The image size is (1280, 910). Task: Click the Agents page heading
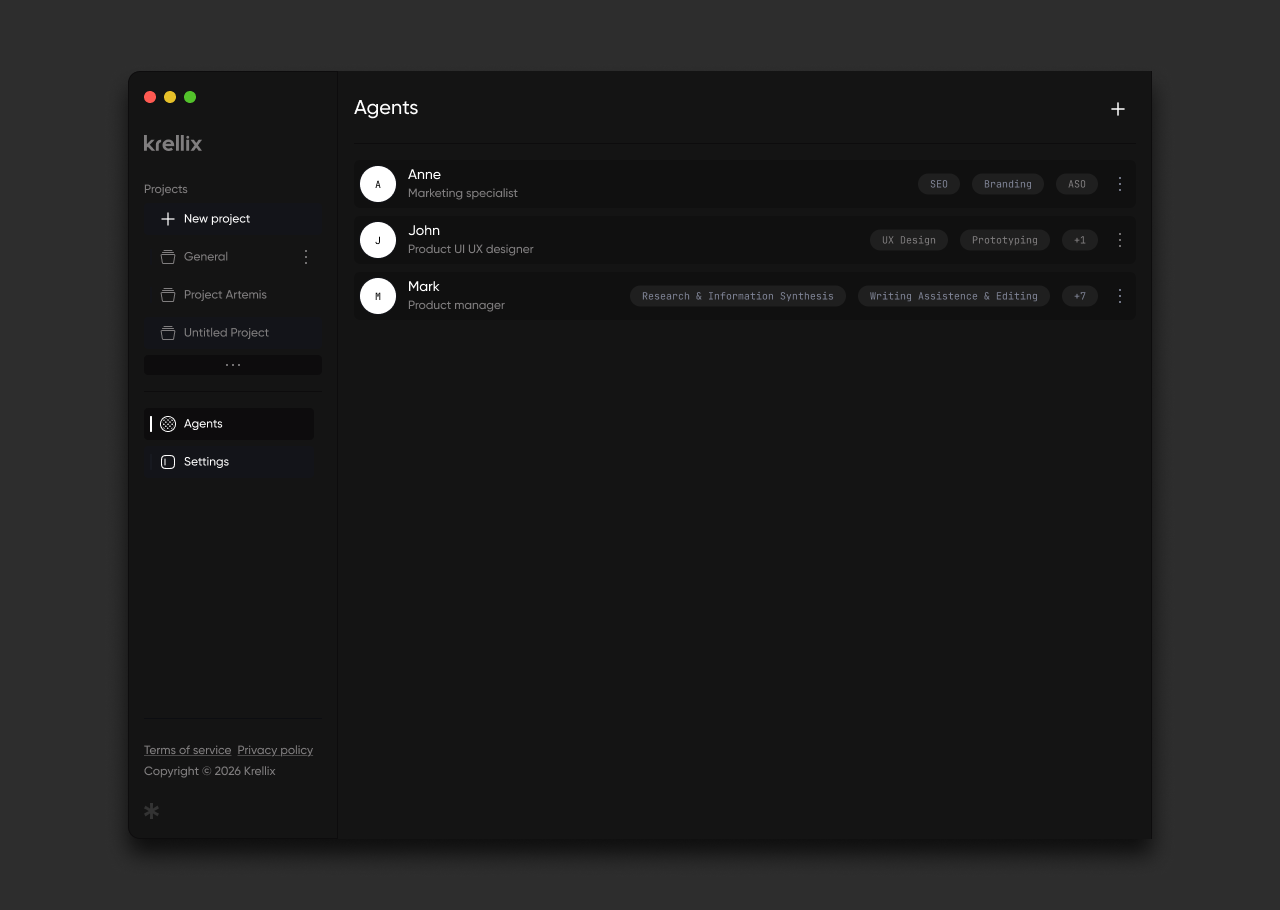click(x=386, y=108)
